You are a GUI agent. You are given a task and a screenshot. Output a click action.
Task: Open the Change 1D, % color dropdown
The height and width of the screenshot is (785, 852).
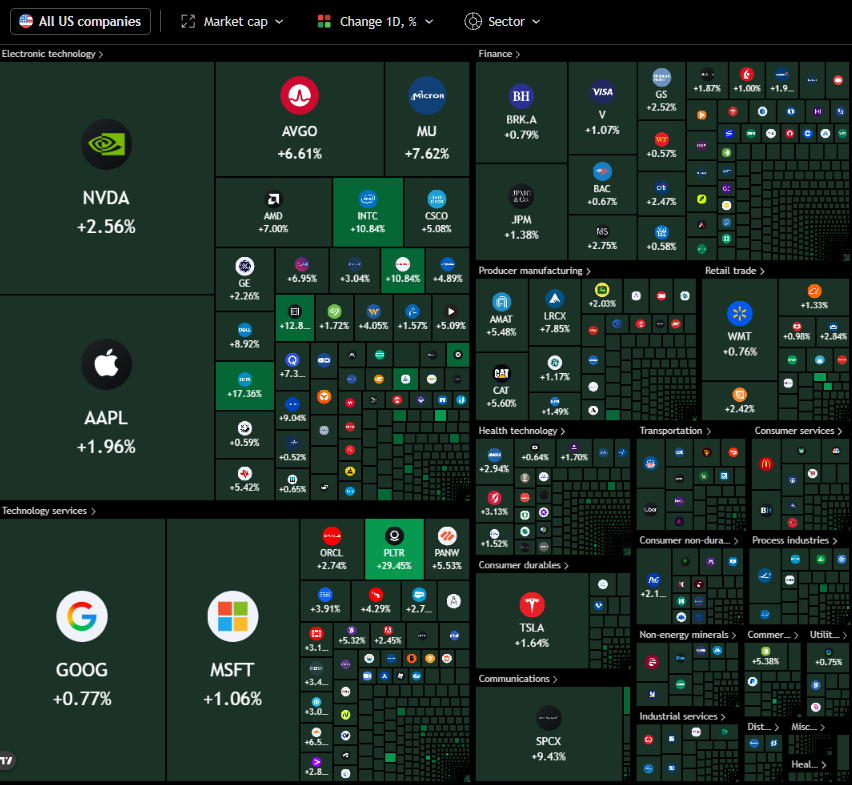coord(375,22)
